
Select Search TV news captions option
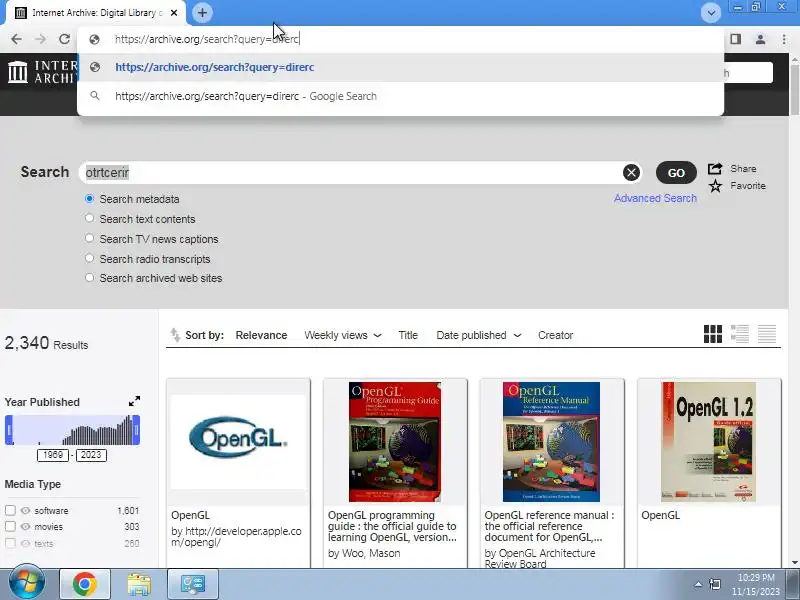coord(89,238)
